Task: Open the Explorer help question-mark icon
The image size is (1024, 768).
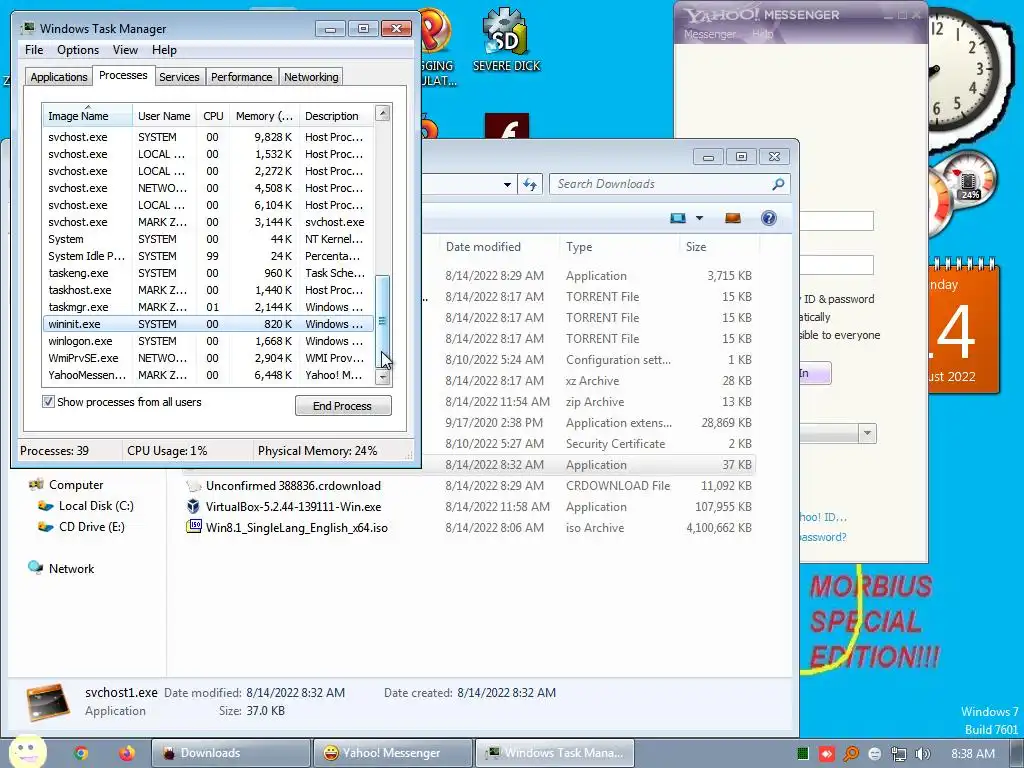Action: 769,218
